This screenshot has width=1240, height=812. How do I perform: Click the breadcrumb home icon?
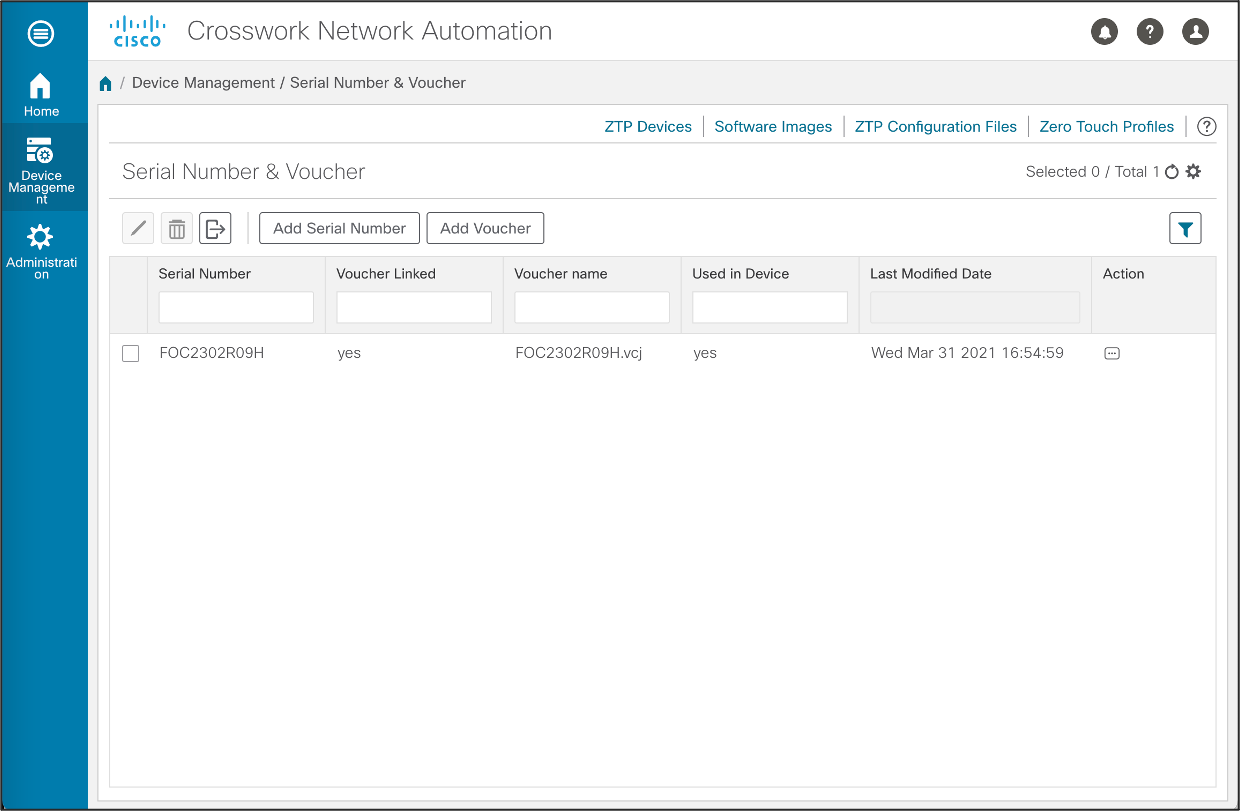pos(106,83)
